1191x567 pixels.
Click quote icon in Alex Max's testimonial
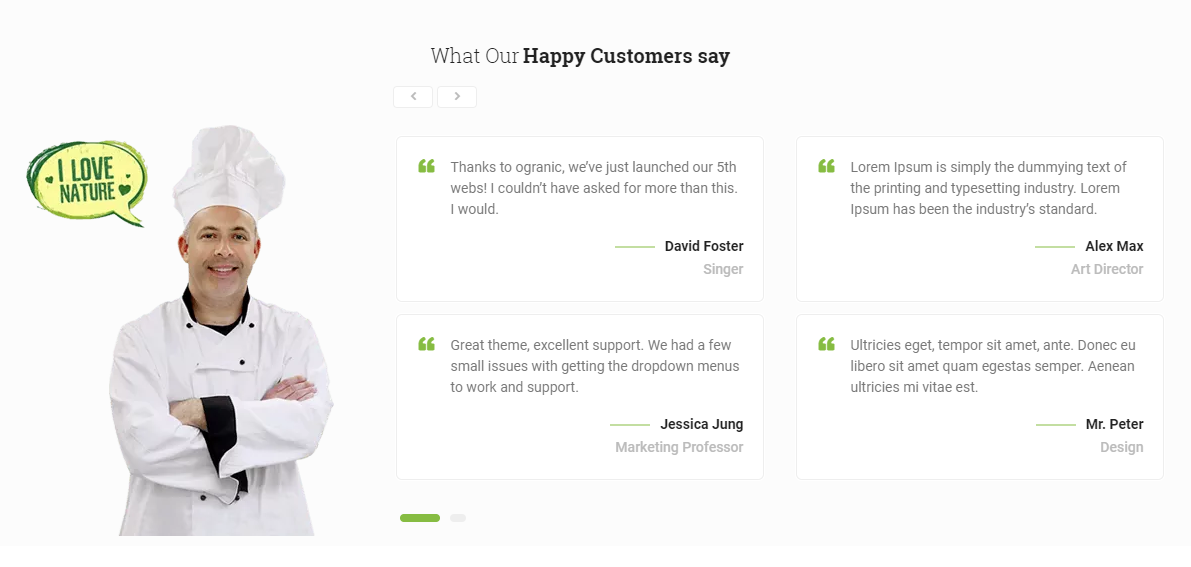pyautogui.click(x=827, y=166)
